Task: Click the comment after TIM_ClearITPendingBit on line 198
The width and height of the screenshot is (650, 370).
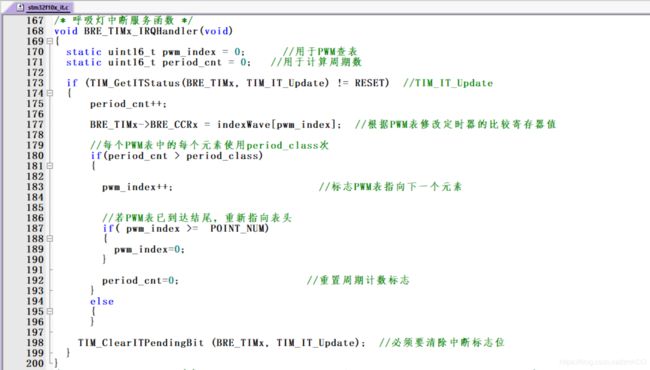Action: click(441, 343)
